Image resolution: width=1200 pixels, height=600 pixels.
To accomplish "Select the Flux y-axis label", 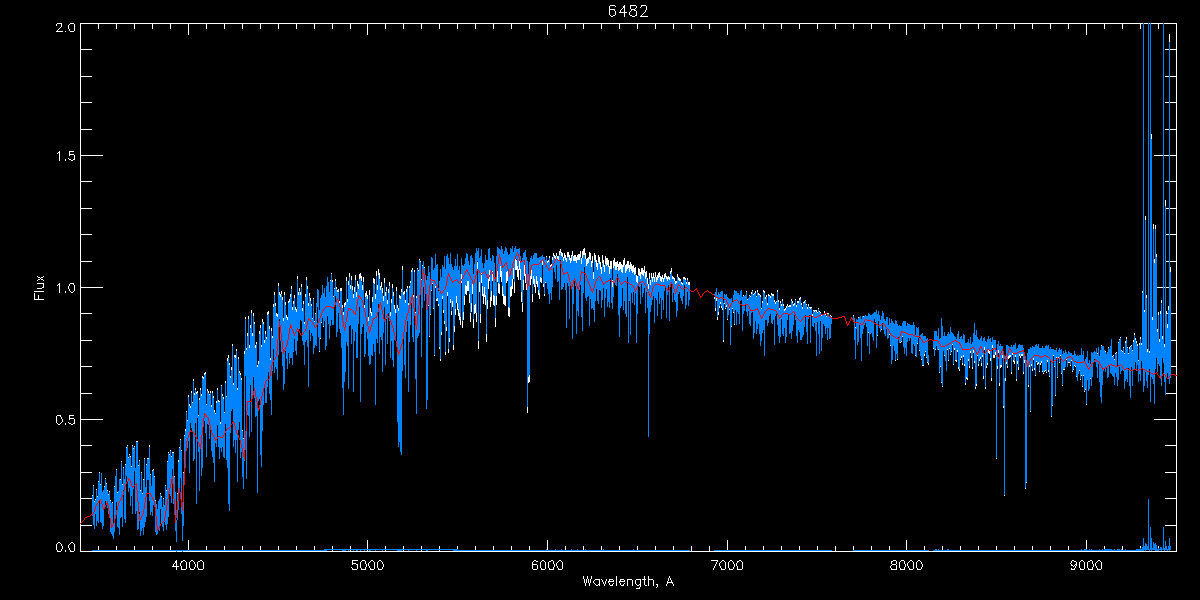I will [40, 288].
